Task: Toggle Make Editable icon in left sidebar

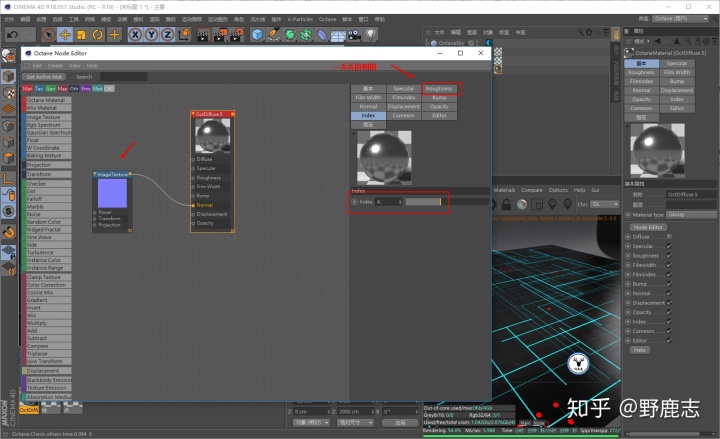Action: (x=9, y=56)
